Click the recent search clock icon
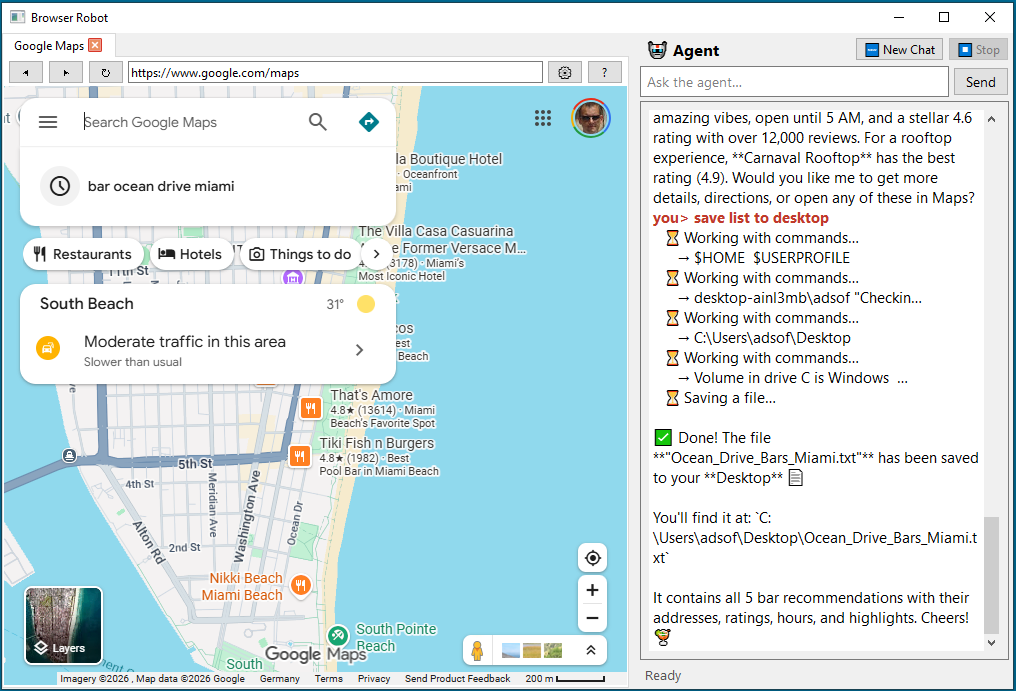This screenshot has height=691, width=1016. click(60, 186)
